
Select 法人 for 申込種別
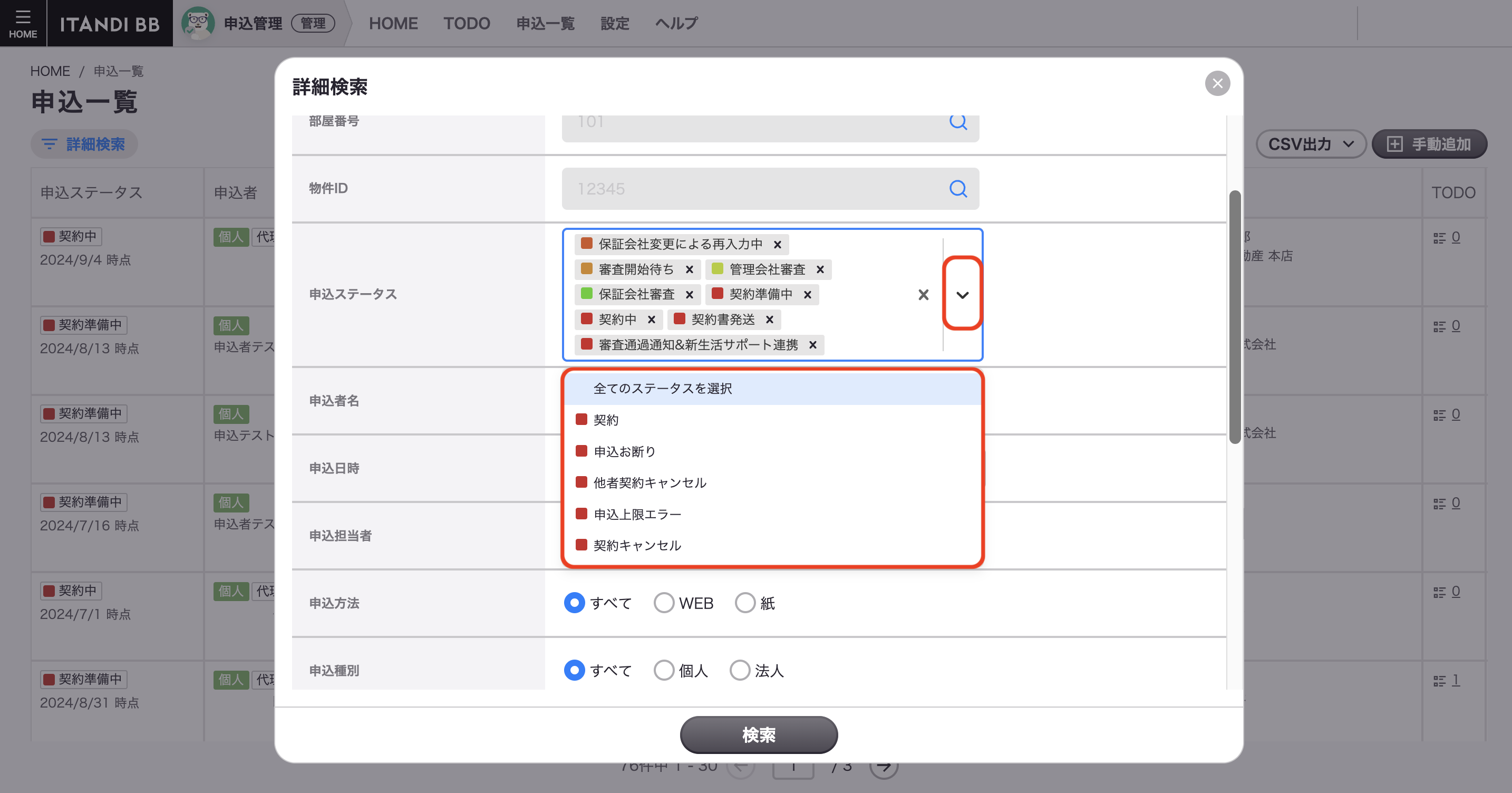point(740,670)
